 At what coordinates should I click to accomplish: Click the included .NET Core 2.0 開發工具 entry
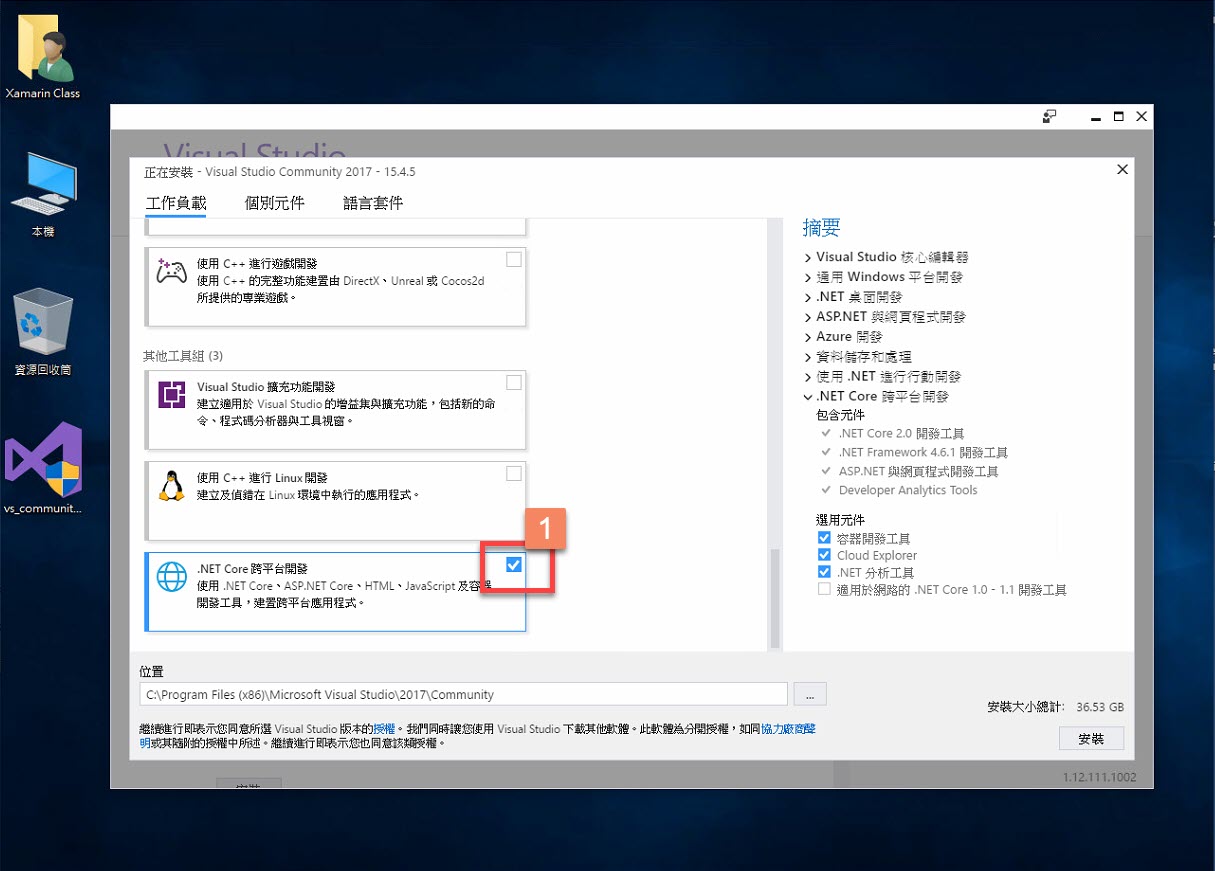point(901,434)
